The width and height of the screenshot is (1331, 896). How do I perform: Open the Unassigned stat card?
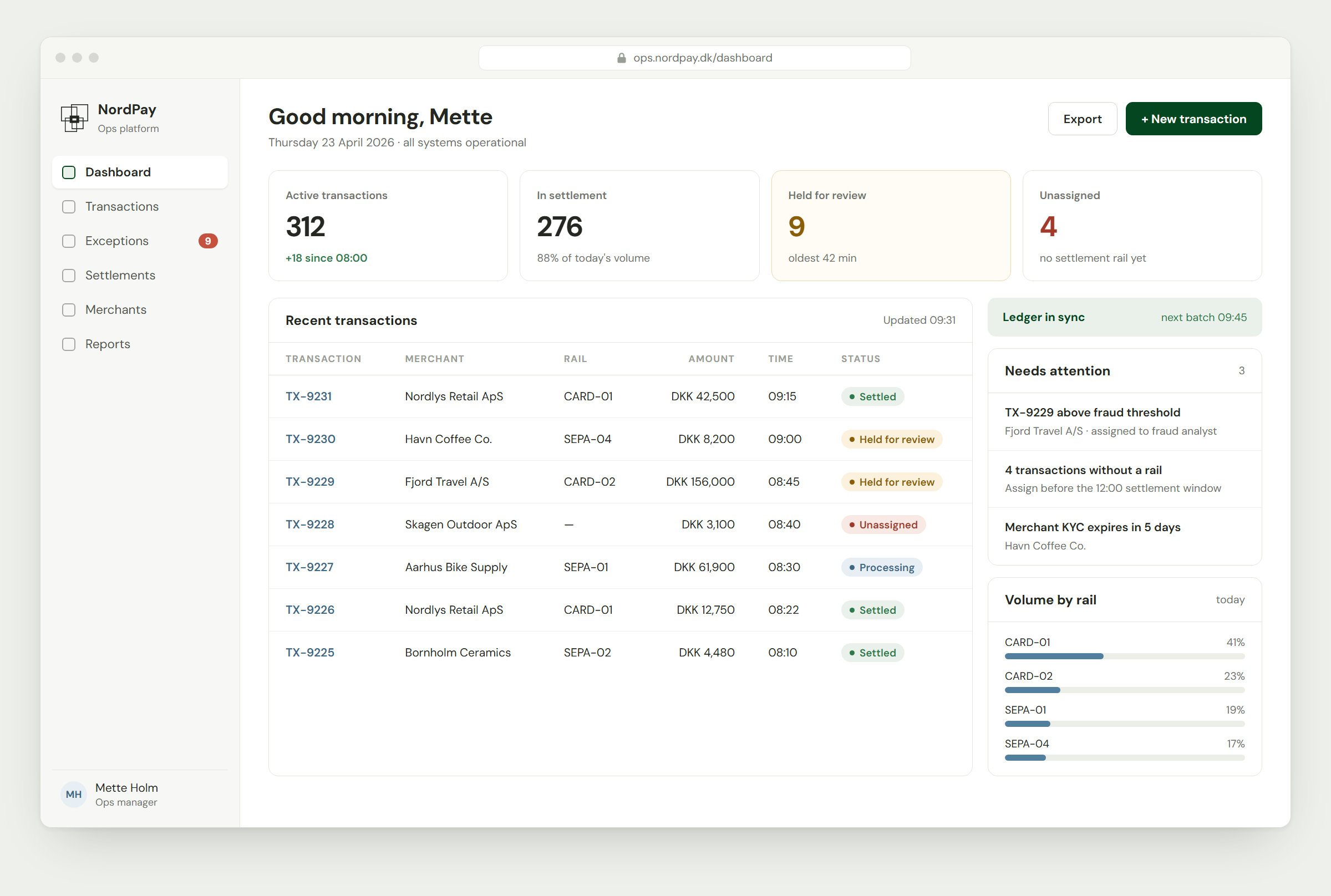click(1141, 226)
